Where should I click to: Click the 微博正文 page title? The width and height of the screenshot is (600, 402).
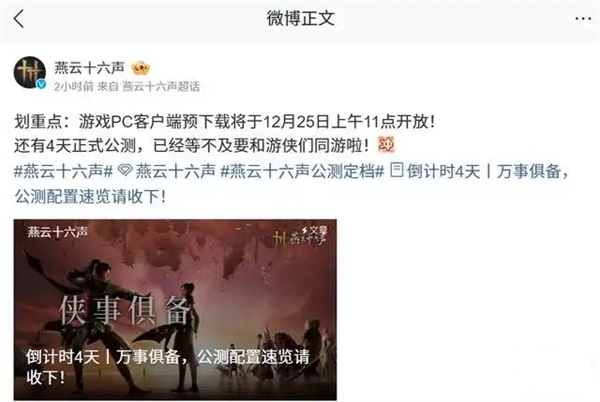pos(300,18)
